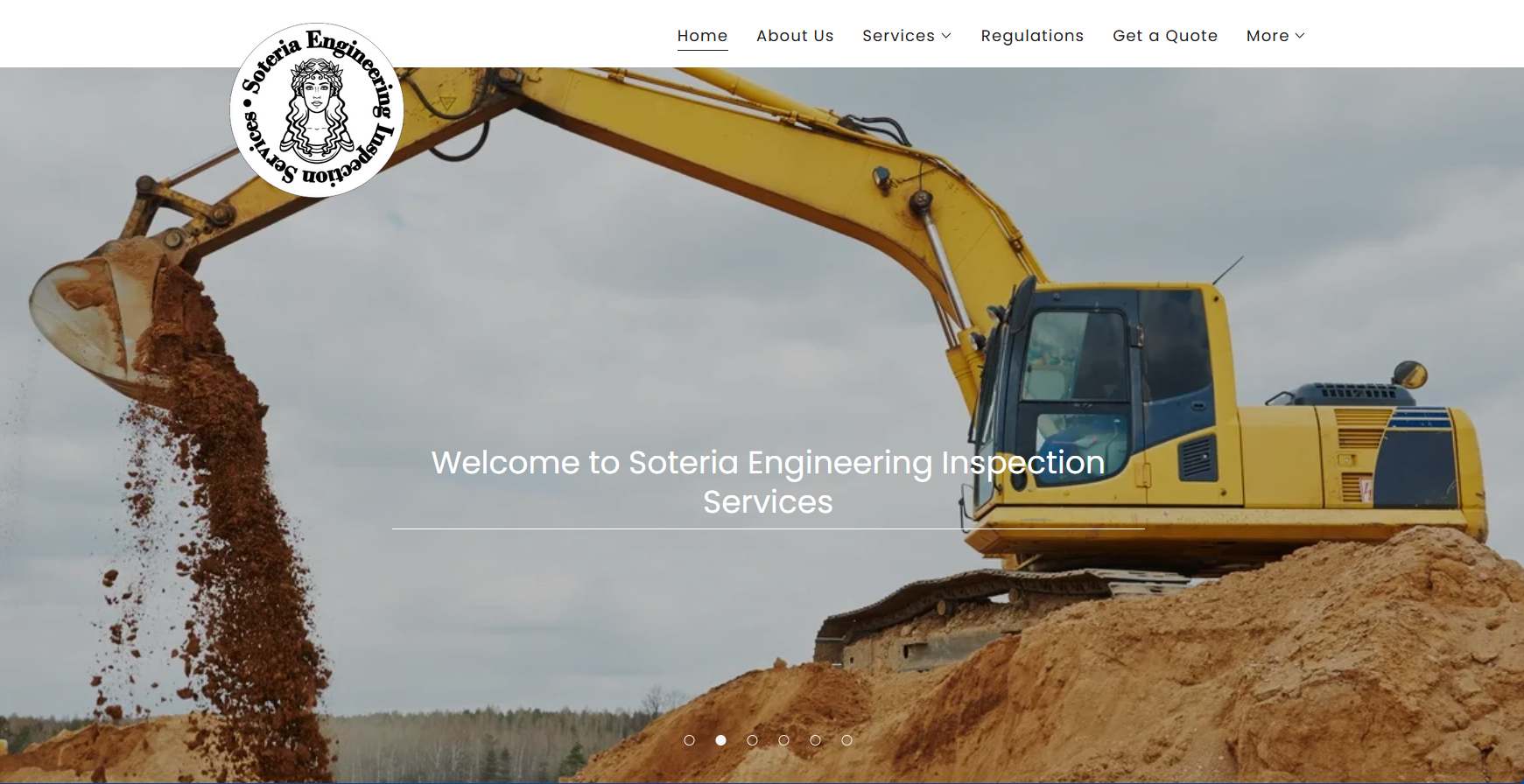Show the fifth slide via dot
Viewport: 1524px width, 784px height.
coord(816,740)
